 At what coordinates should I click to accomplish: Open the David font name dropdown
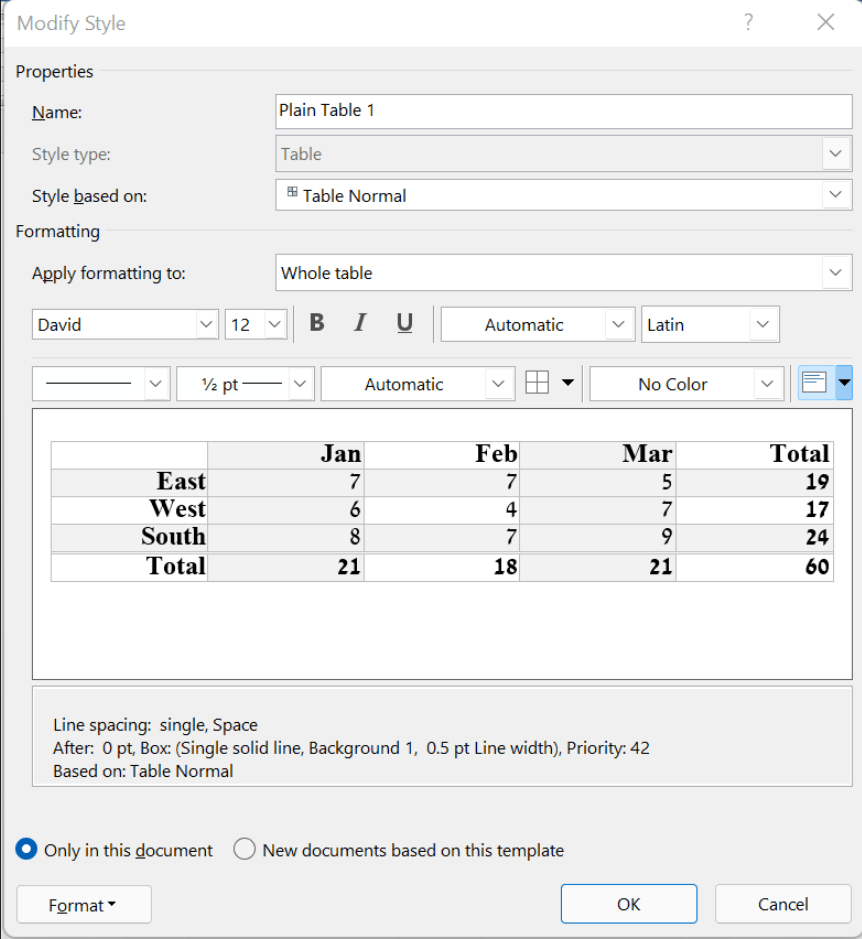(206, 325)
